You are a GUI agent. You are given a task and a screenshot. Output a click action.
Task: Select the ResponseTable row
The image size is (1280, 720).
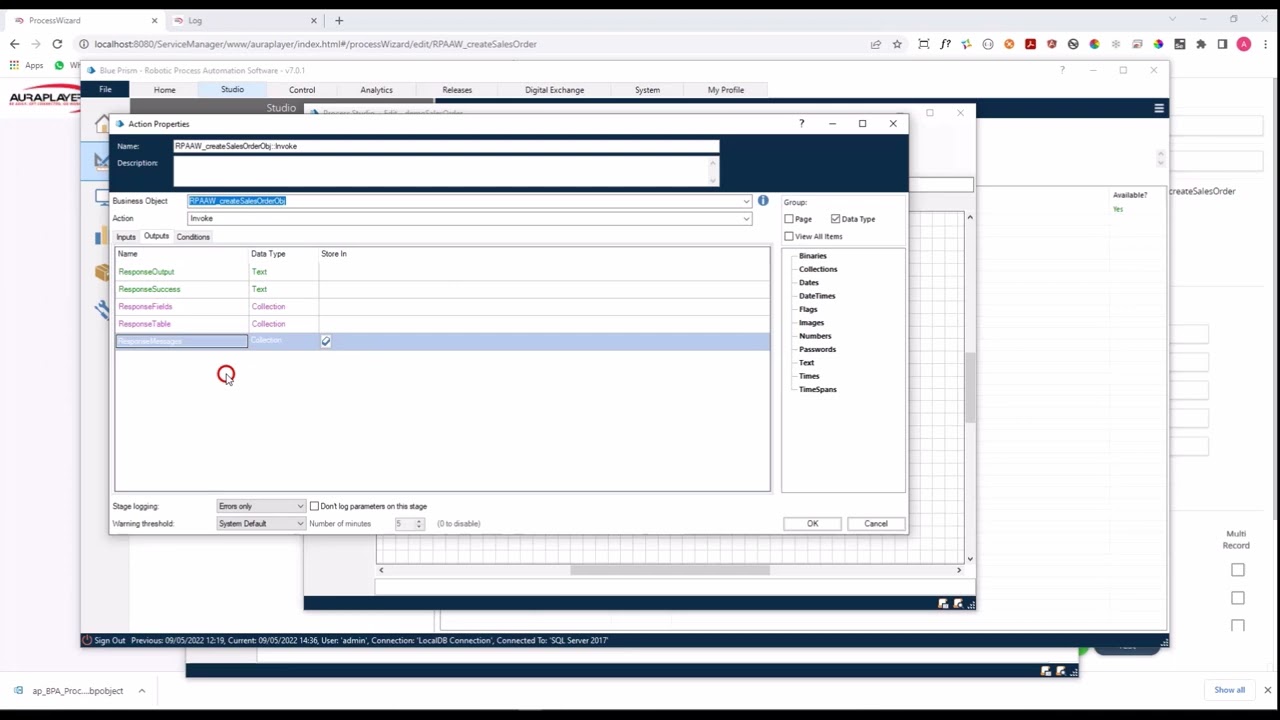(x=442, y=324)
